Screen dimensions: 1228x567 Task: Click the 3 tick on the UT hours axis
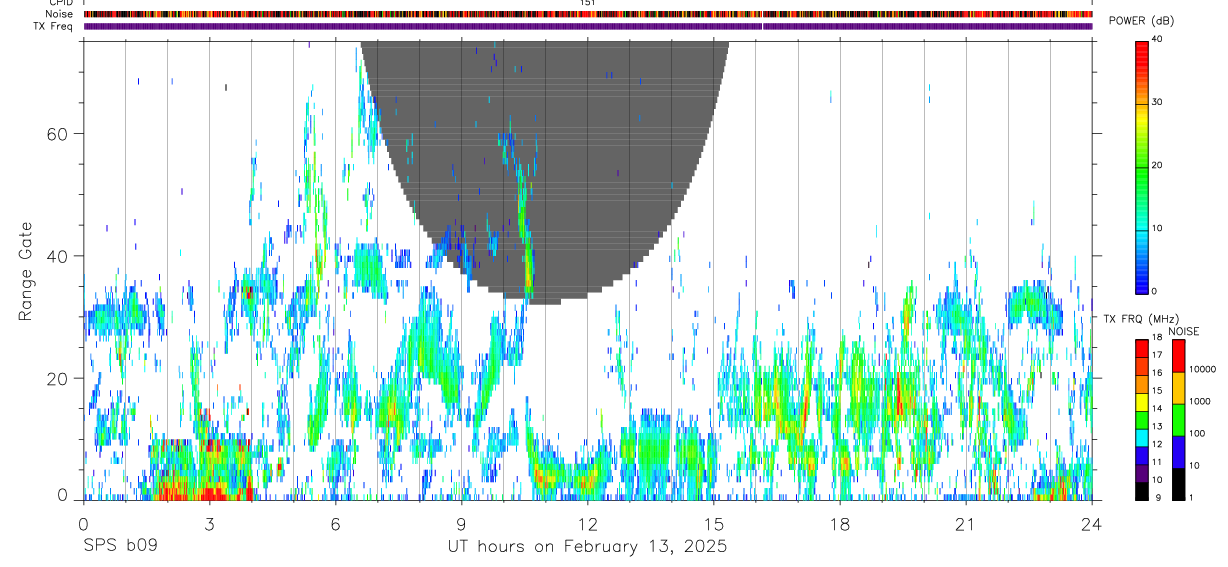tap(209, 524)
